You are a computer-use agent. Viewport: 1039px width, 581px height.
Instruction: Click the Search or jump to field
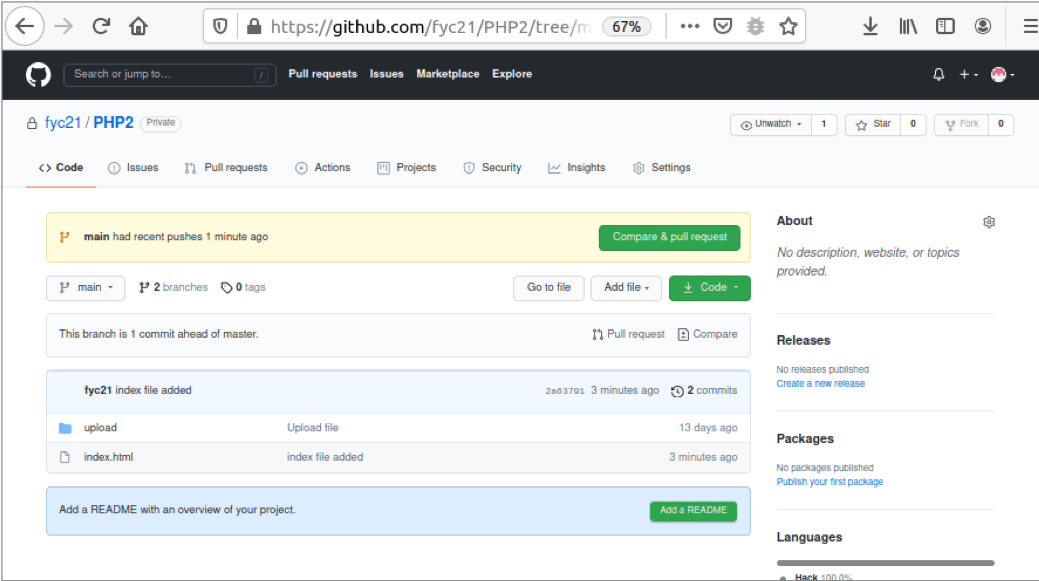coord(170,73)
